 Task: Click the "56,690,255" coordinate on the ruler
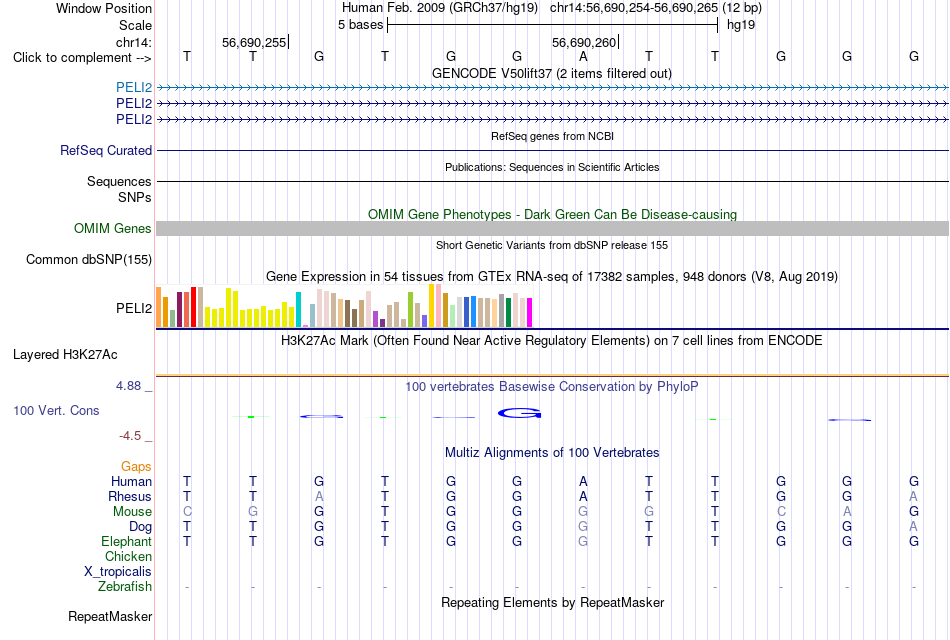(x=254, y=42)
